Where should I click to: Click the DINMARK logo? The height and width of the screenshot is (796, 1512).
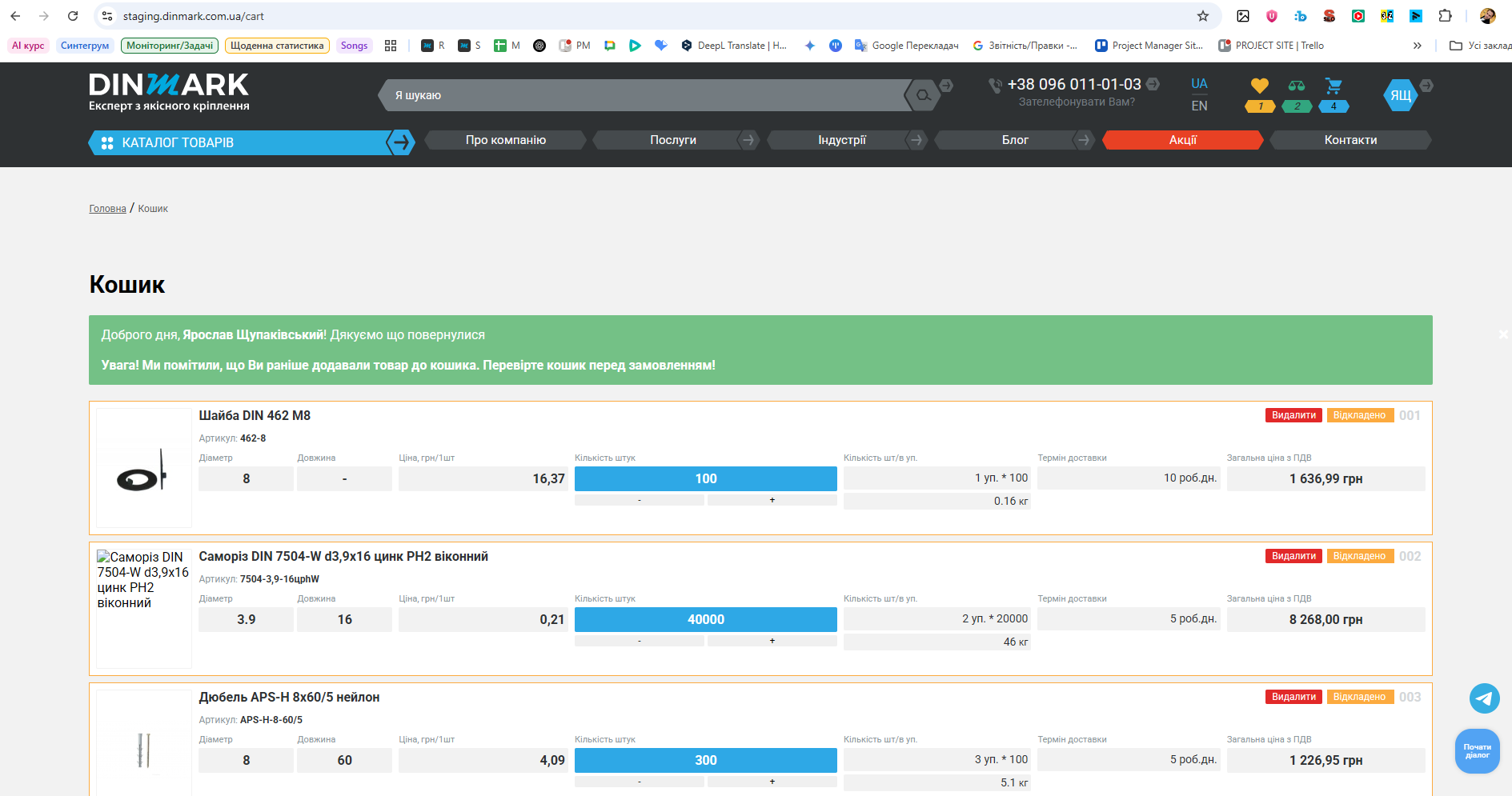pyautogui.click(x=169, y=92)
